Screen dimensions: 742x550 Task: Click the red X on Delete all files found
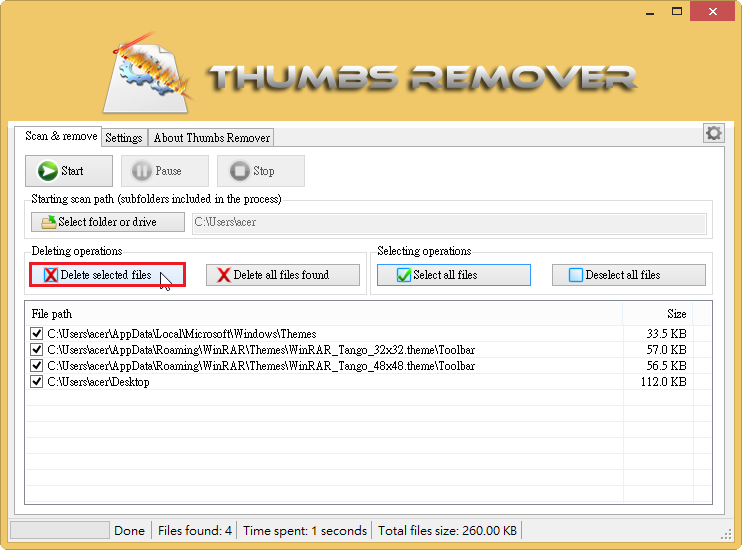click(224, 275)
